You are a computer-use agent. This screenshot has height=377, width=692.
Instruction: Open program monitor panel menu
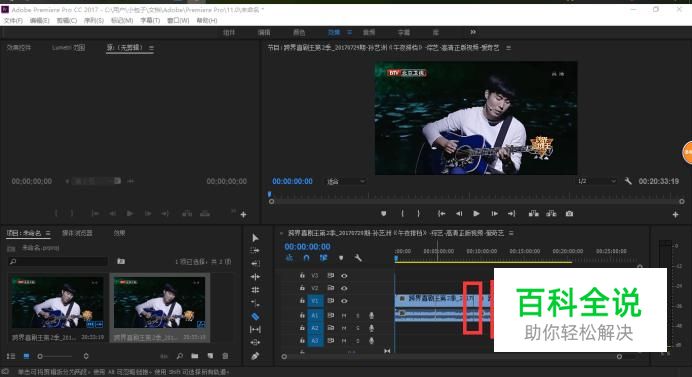508,48
